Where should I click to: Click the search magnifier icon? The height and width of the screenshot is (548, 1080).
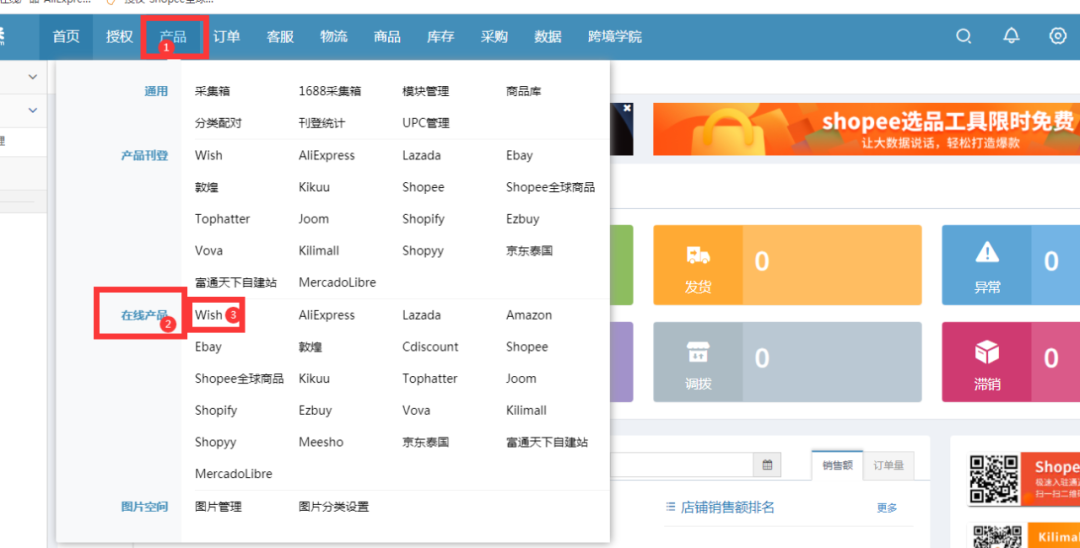964,36
